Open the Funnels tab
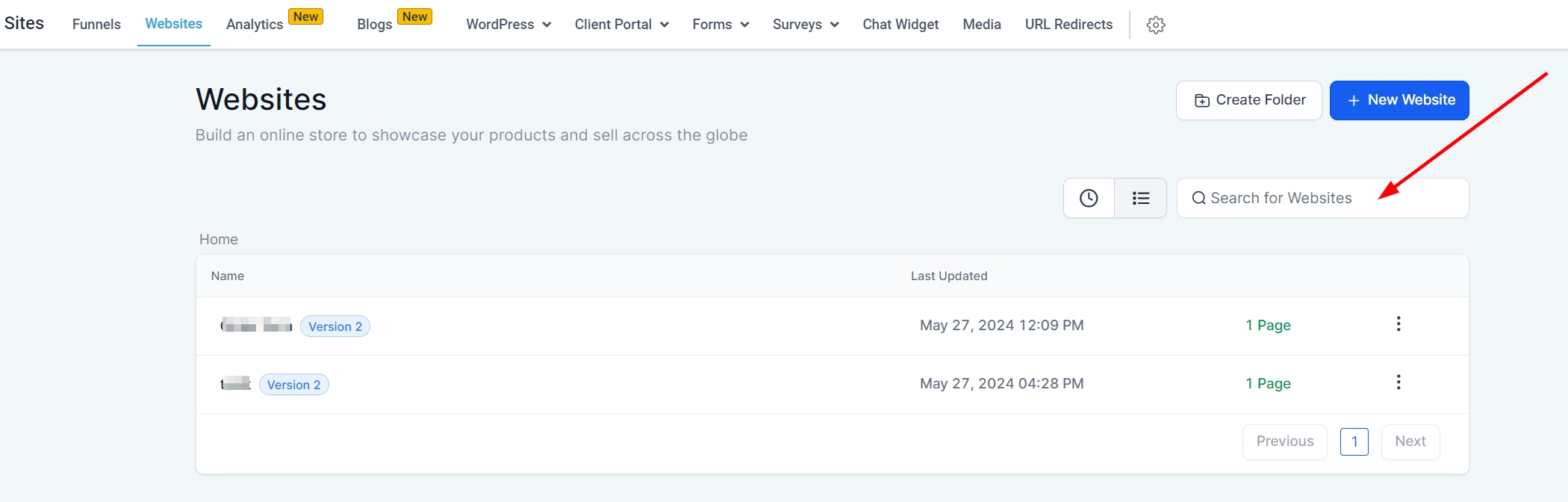 tap(96, 25)
